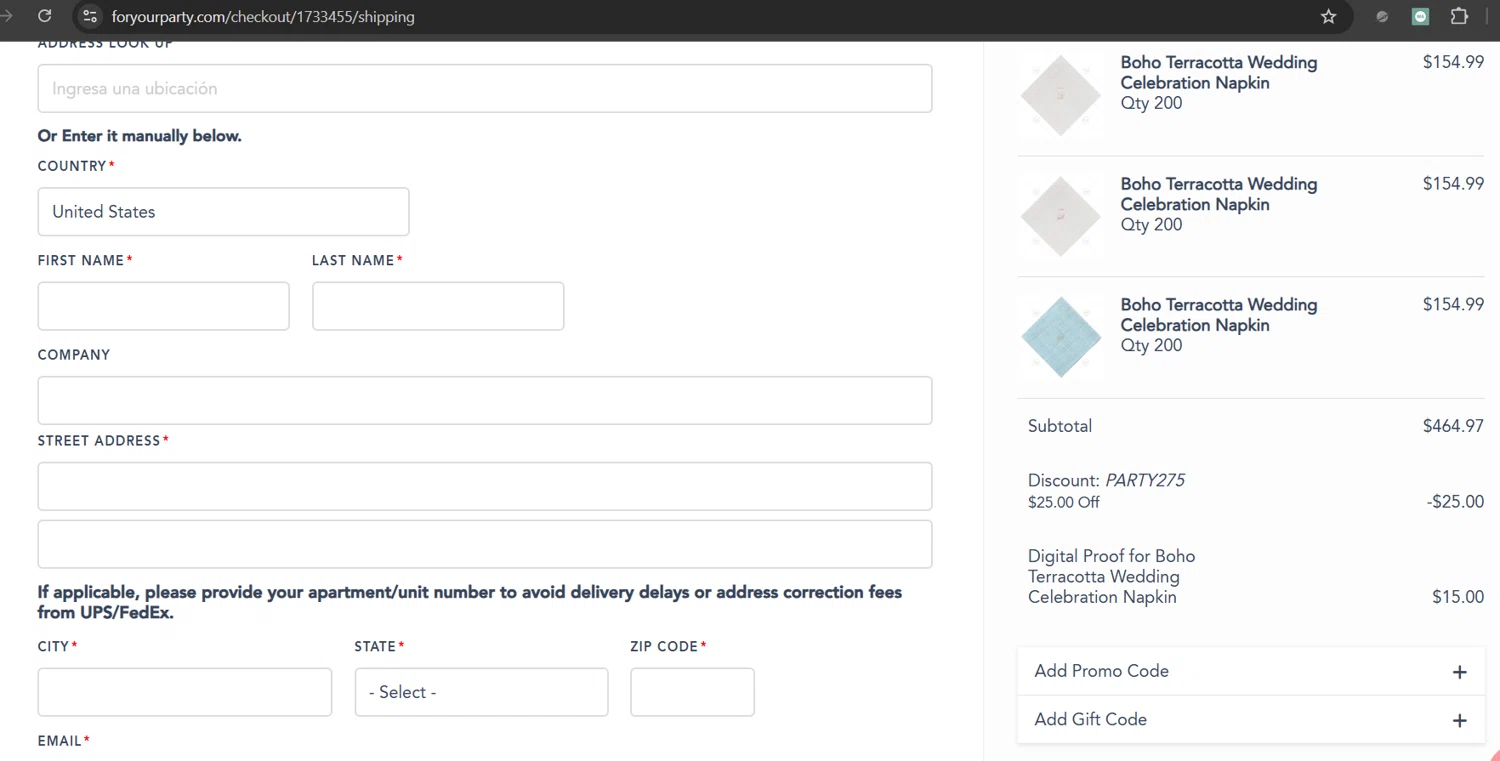Click the green extension icon in toolbar

(x=1420, y=16)
